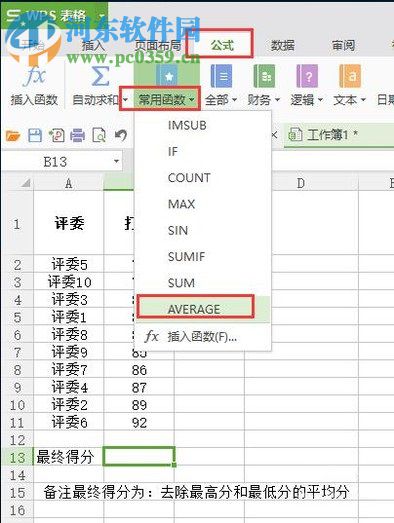Click the Insert Function fx icon
This screenshot has width=394, height=523.
click(x=34, y=76)
